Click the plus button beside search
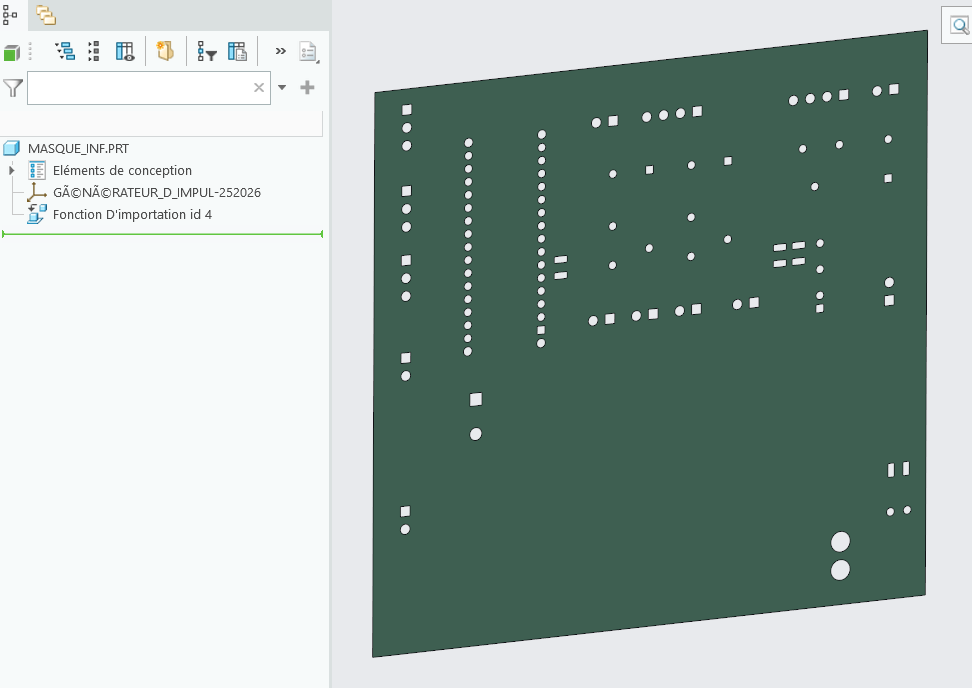The height and width of the screenshot is (688, 972). click(x=307, y=88)
